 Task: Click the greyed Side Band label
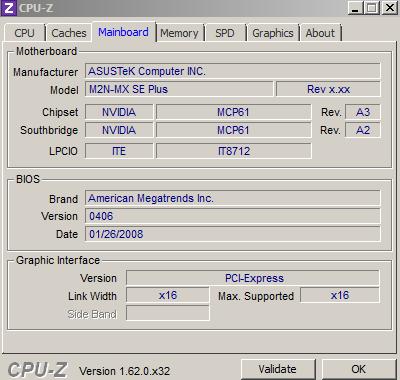pyautogui.click(x=92, y=314)
